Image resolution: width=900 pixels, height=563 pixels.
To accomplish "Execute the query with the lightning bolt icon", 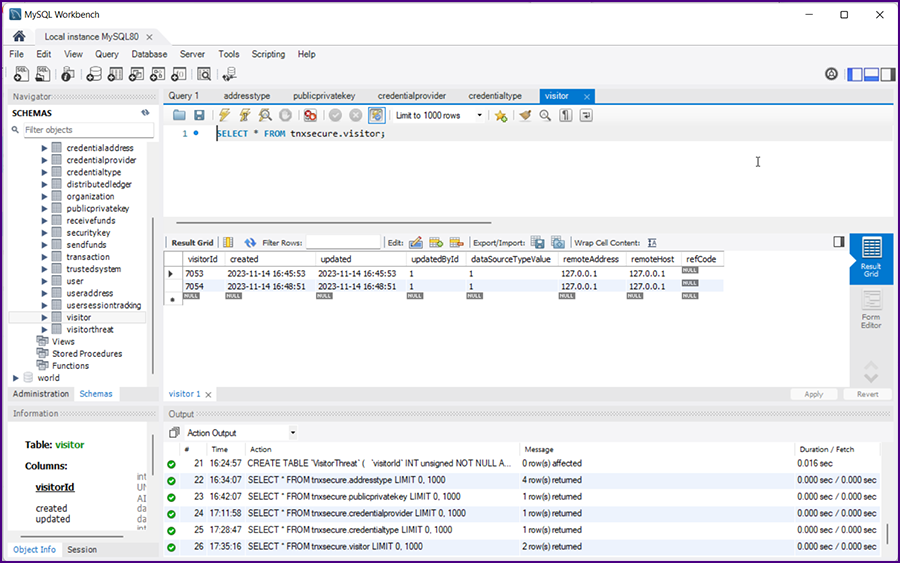I will point(225,116).
